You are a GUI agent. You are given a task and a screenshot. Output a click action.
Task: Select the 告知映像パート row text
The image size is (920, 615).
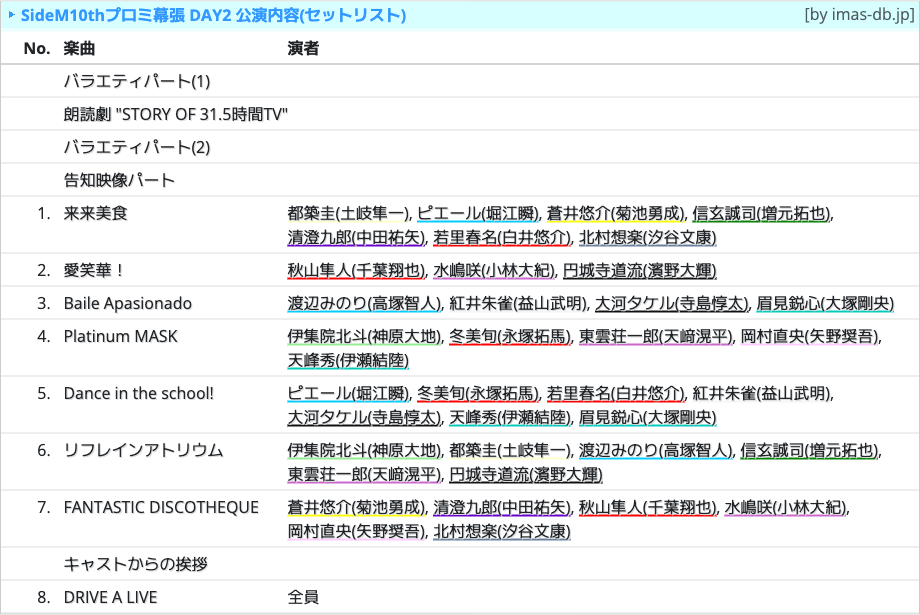119,180
